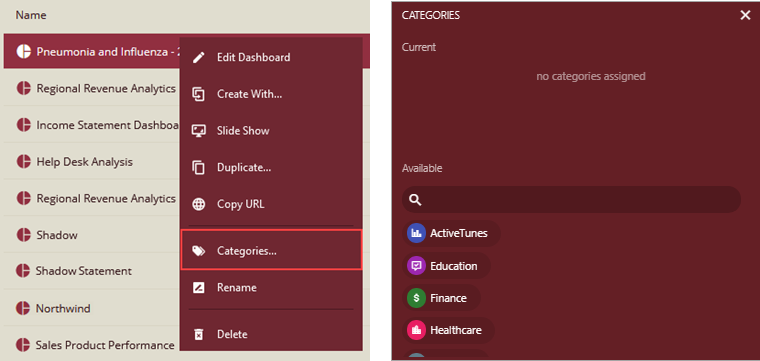
Task: Click dashboard icon beside Help Desk Analysis
Action: click(x=23, y=161)
